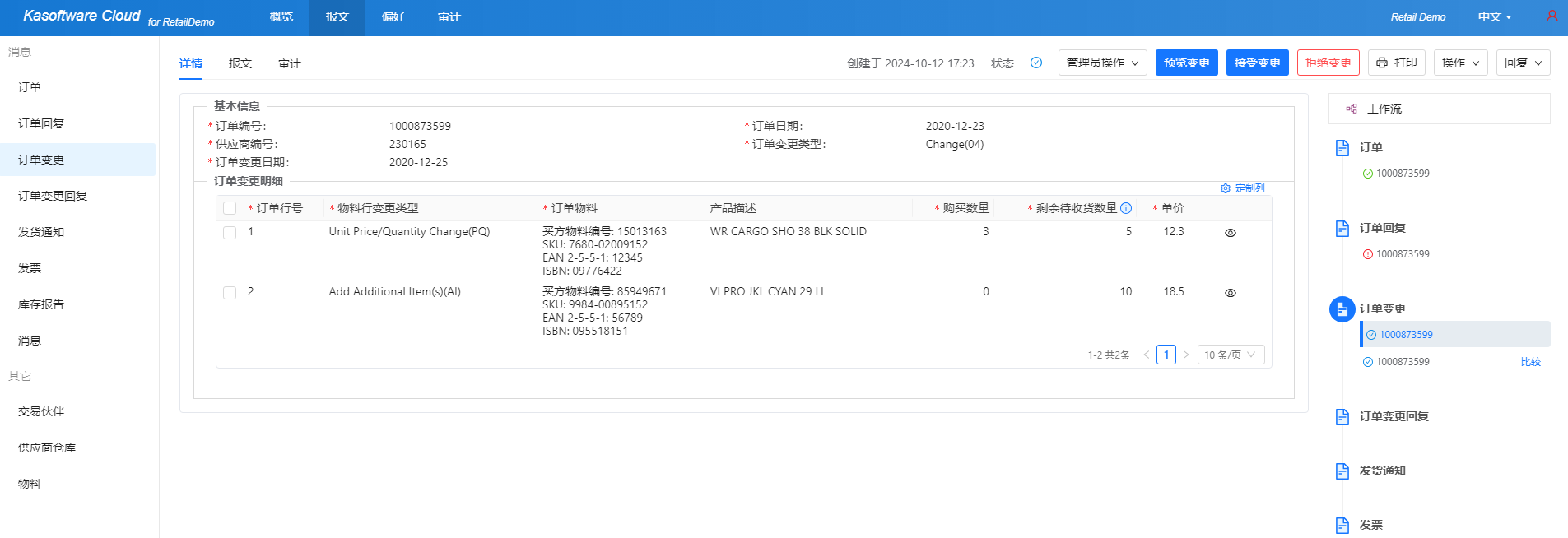Open the 中文 language selector
The height and width of the screenshot is (538, 1568).
coord(1494,16)
